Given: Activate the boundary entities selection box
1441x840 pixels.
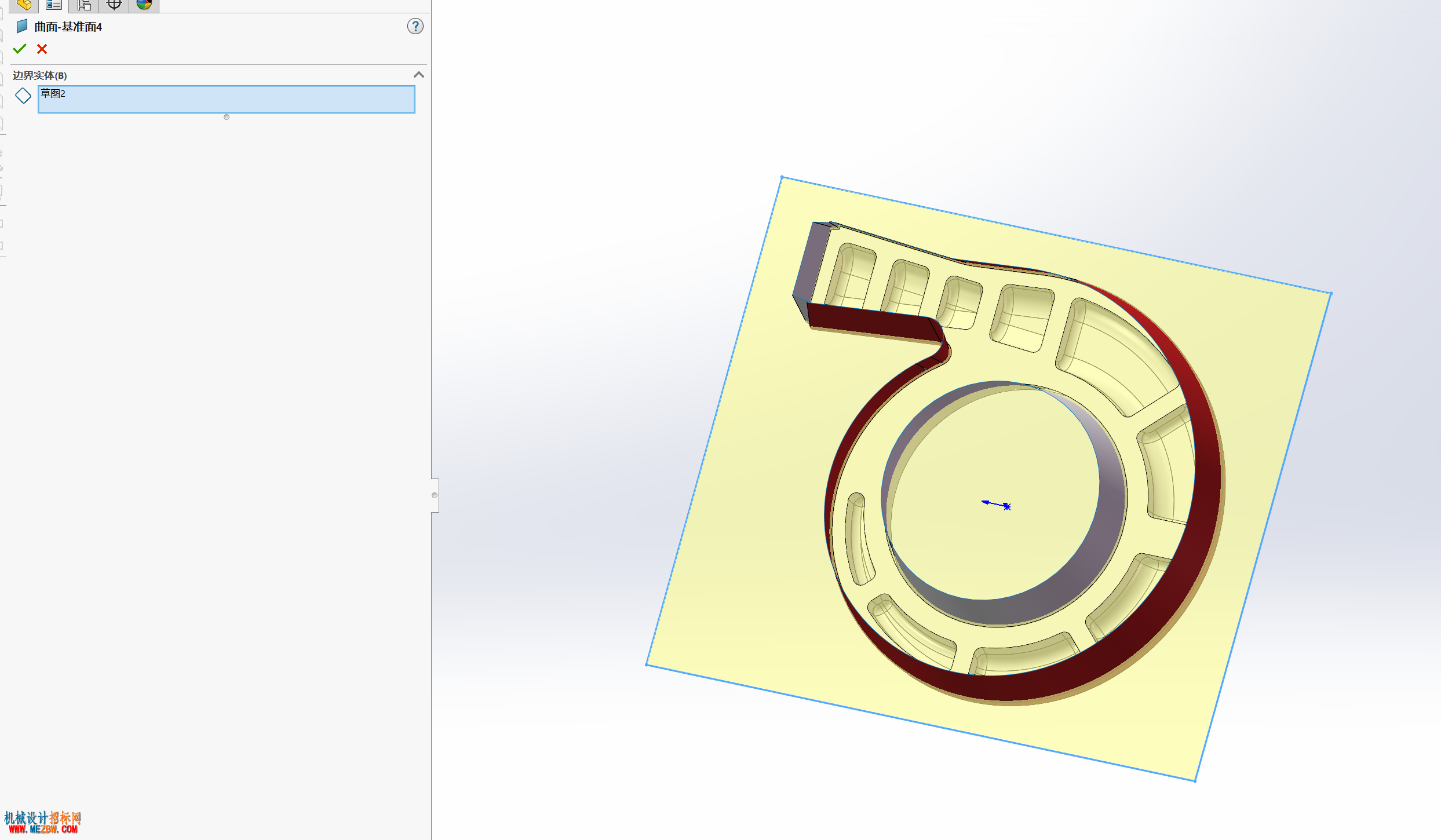Looking at the screenshot, I should pos(227,99).
